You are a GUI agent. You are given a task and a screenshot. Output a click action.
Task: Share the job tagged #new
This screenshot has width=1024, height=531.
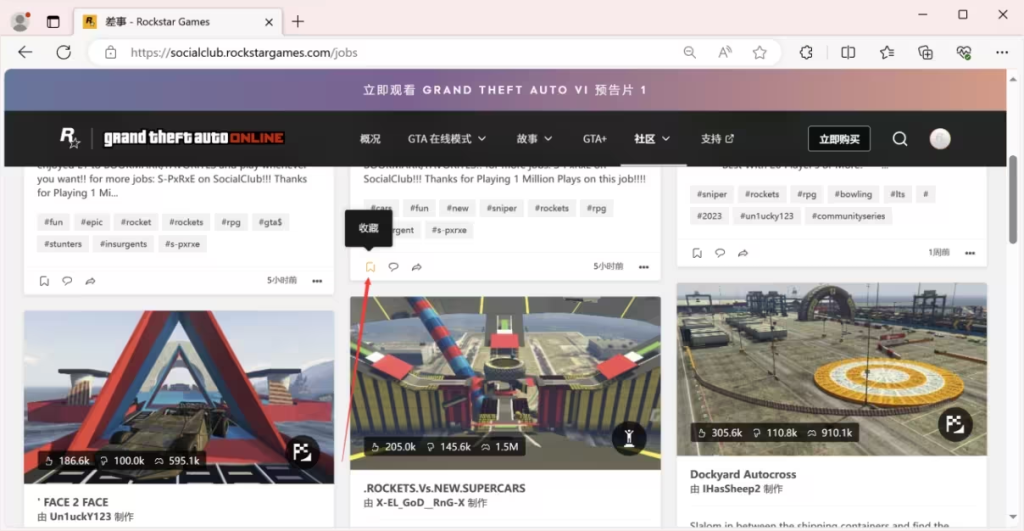click(417, 266)
